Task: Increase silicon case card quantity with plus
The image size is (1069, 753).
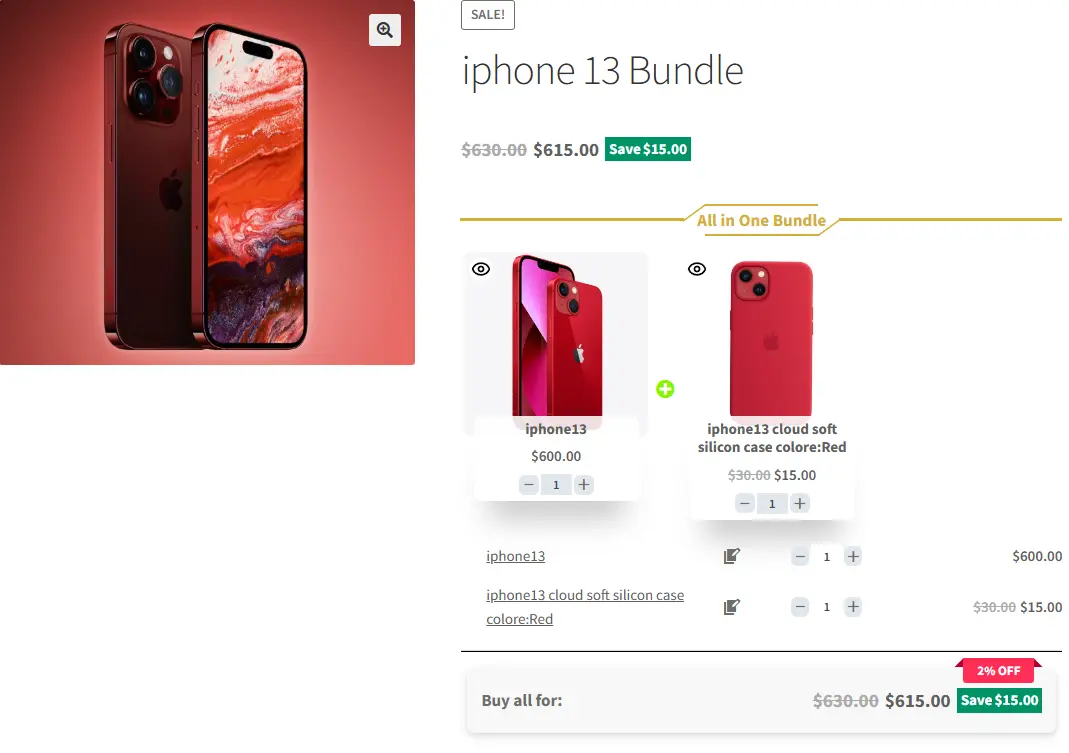Action: (x=800, y=503)
